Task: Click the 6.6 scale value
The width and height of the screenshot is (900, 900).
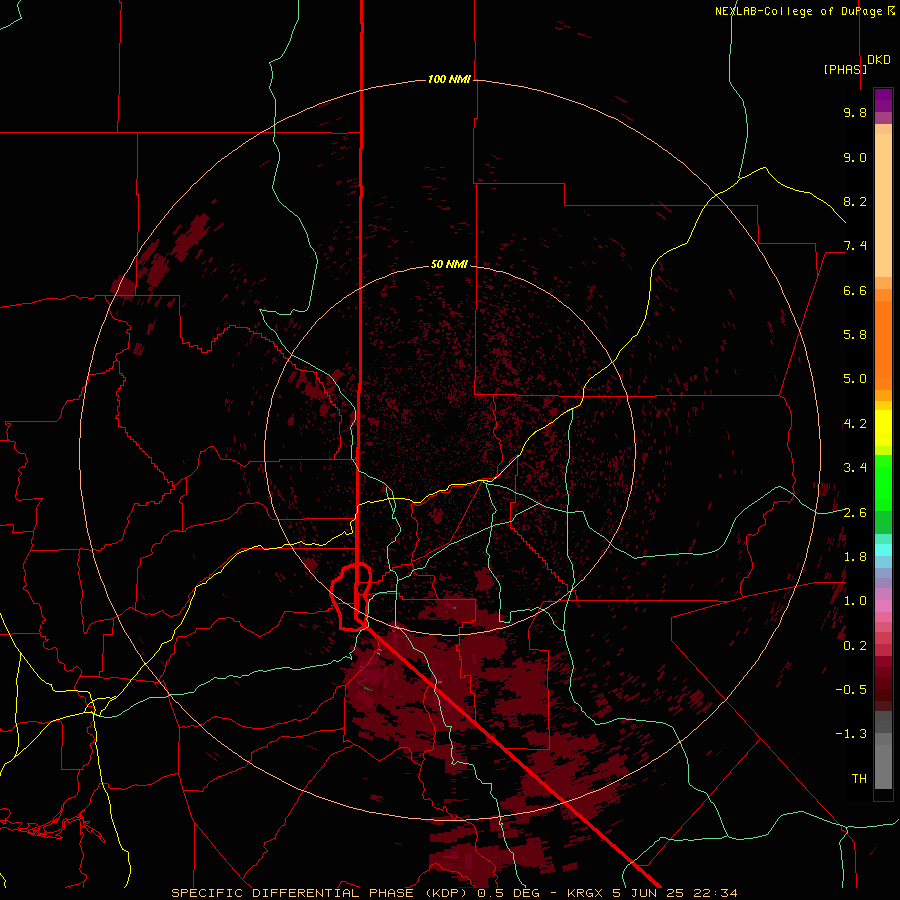Action: tap(855, 290)
